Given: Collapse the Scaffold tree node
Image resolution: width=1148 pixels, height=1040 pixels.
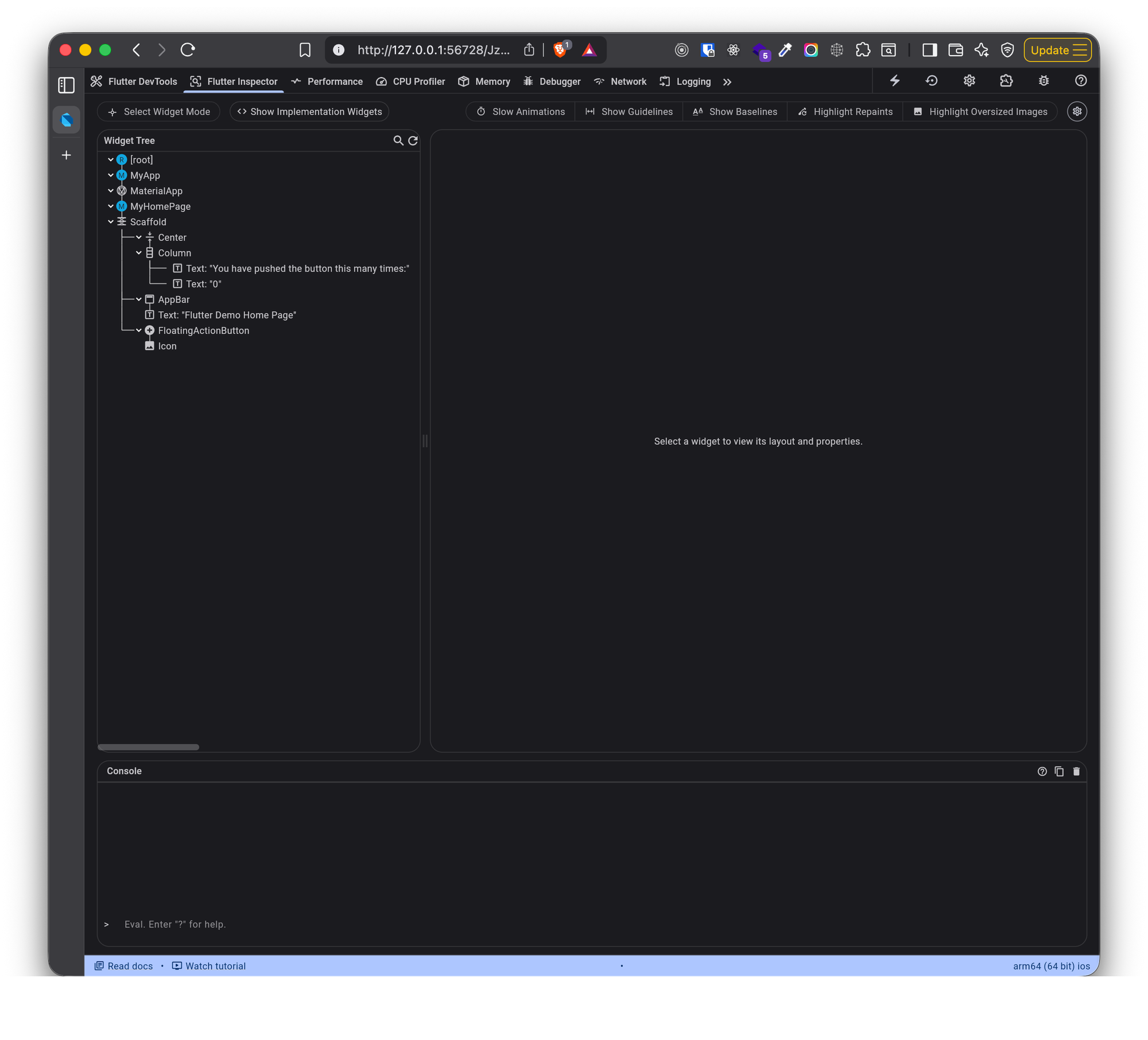Looking at the screenshot, I should click(x=111, y=222).
